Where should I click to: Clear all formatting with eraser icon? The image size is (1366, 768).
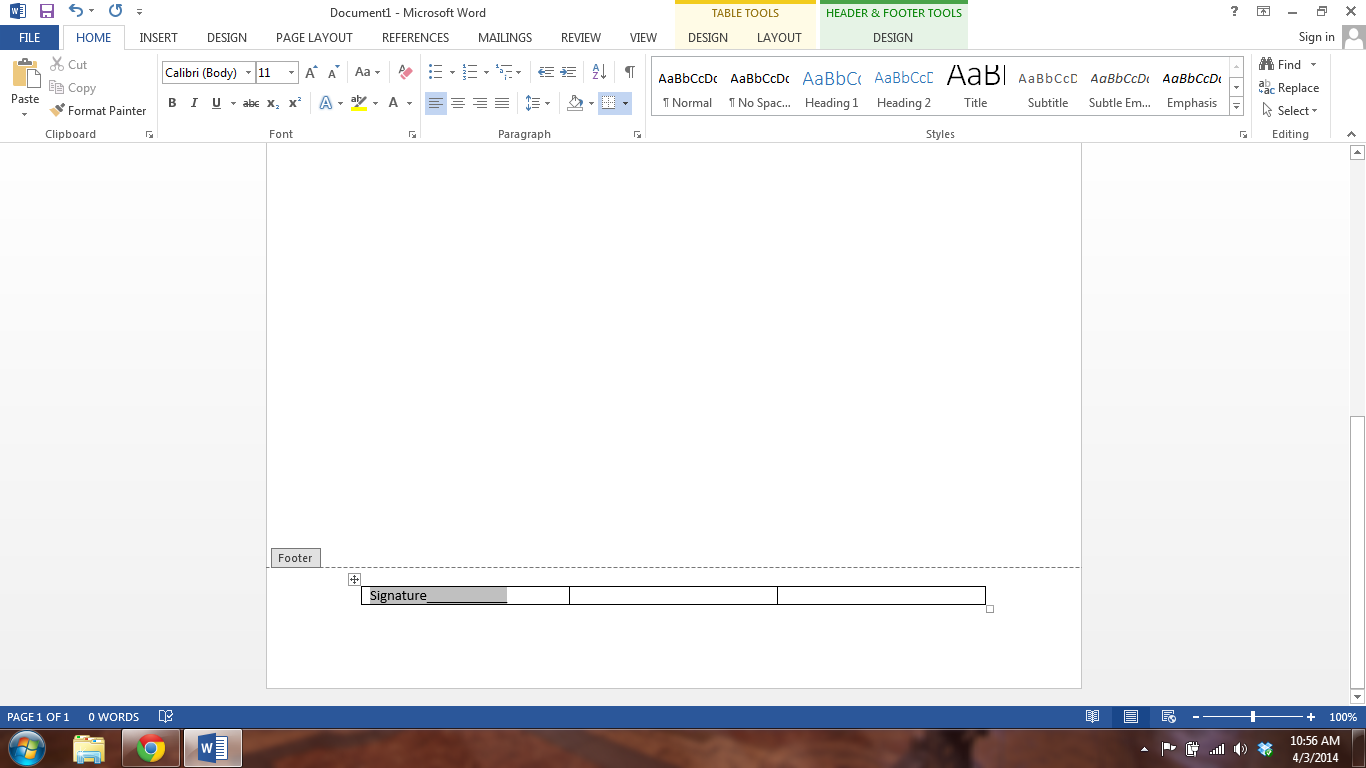(405, 72)
